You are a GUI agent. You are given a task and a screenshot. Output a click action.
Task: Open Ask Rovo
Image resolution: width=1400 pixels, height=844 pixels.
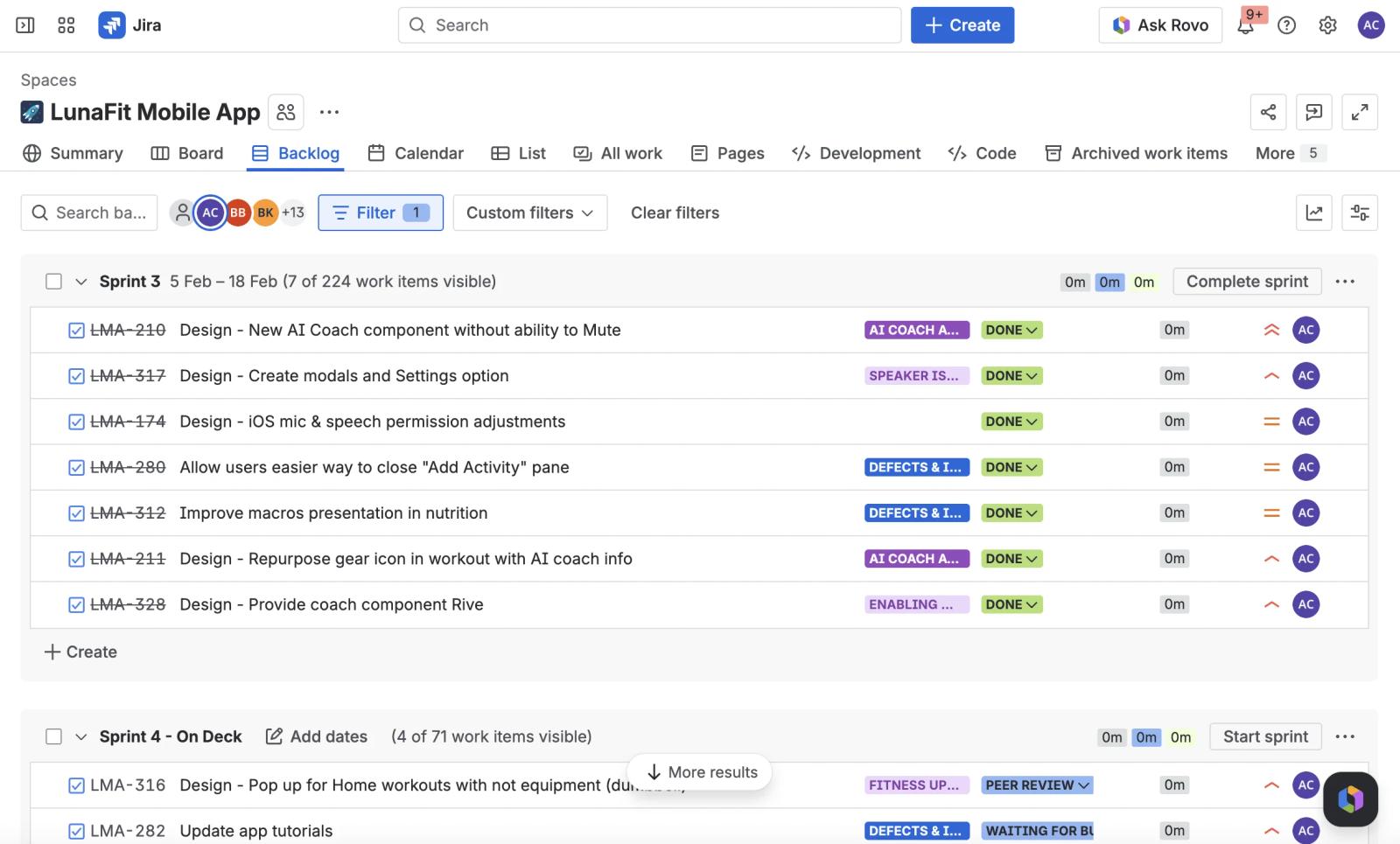coord(1160,25)
